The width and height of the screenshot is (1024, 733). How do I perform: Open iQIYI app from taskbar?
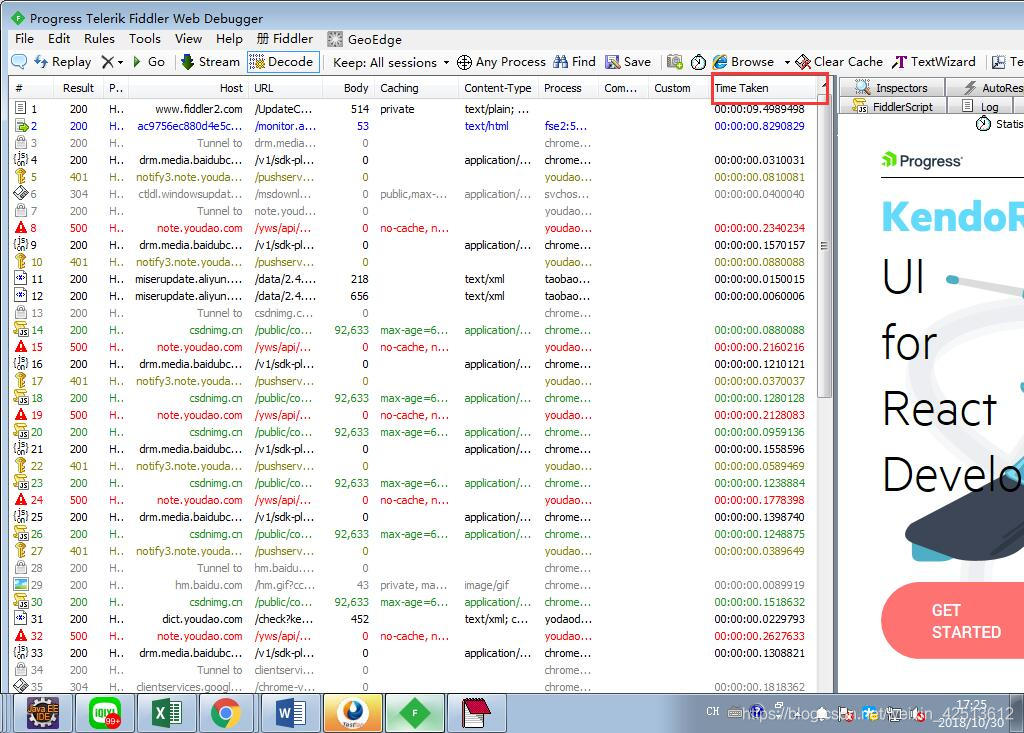[x=105, y=712]
